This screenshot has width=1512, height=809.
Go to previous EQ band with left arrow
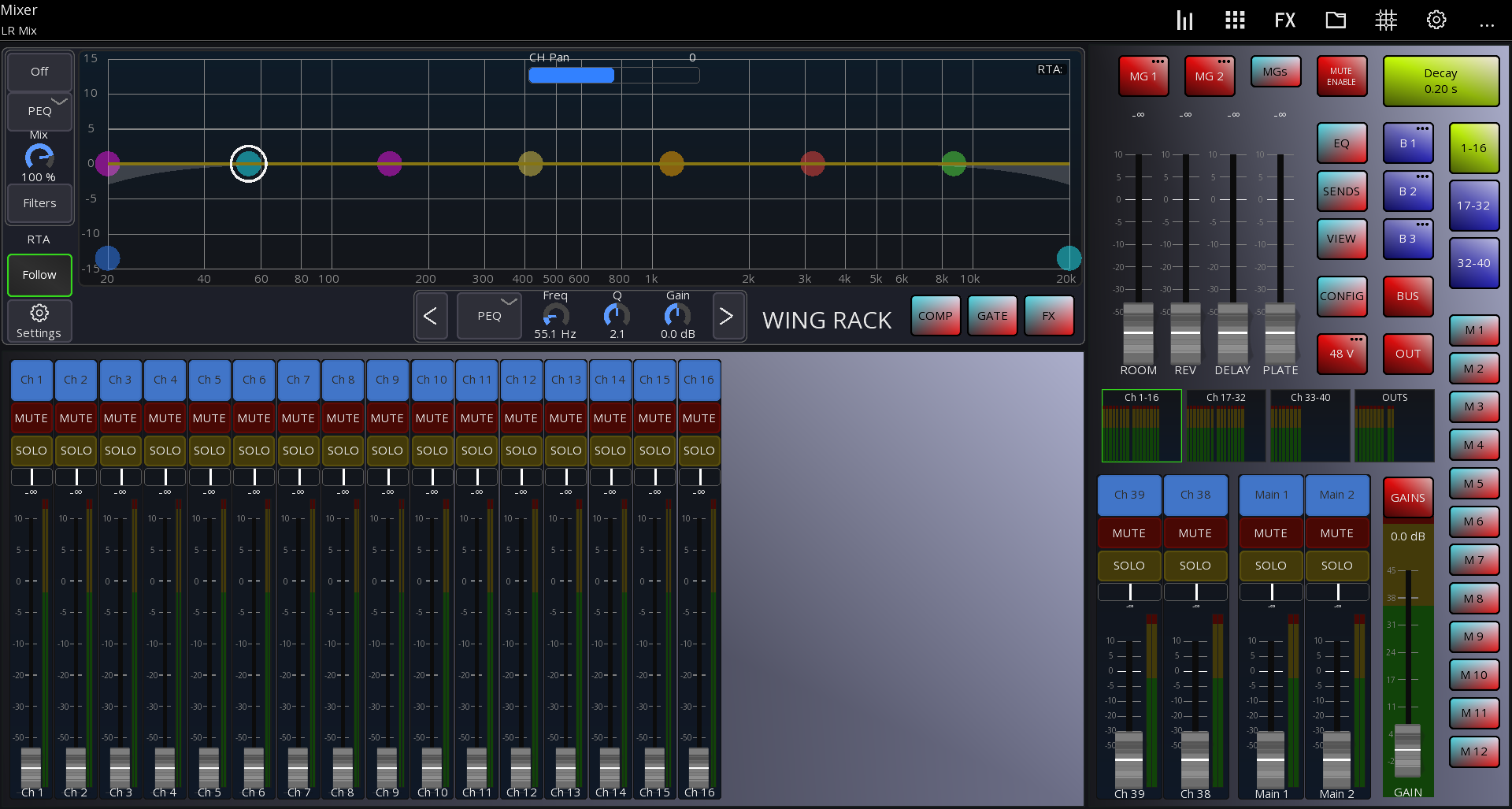click(x=430, y=316)
